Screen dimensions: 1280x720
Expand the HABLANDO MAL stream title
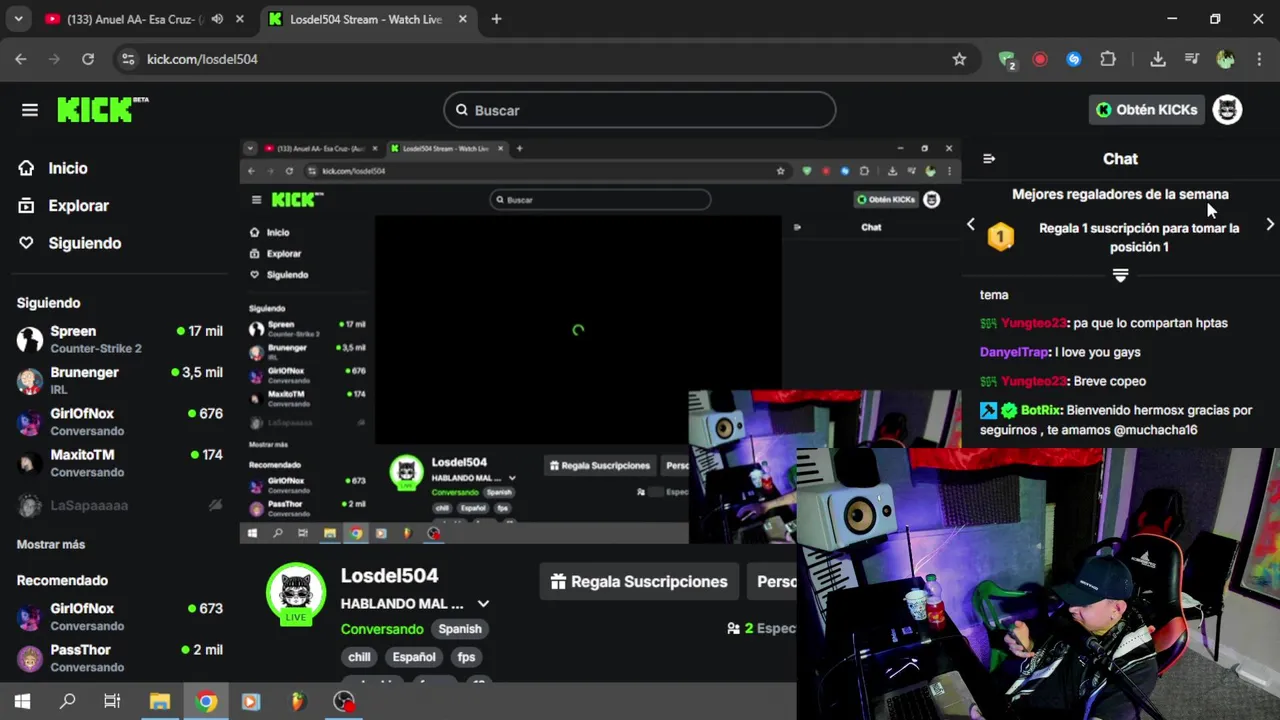point(483,604)
